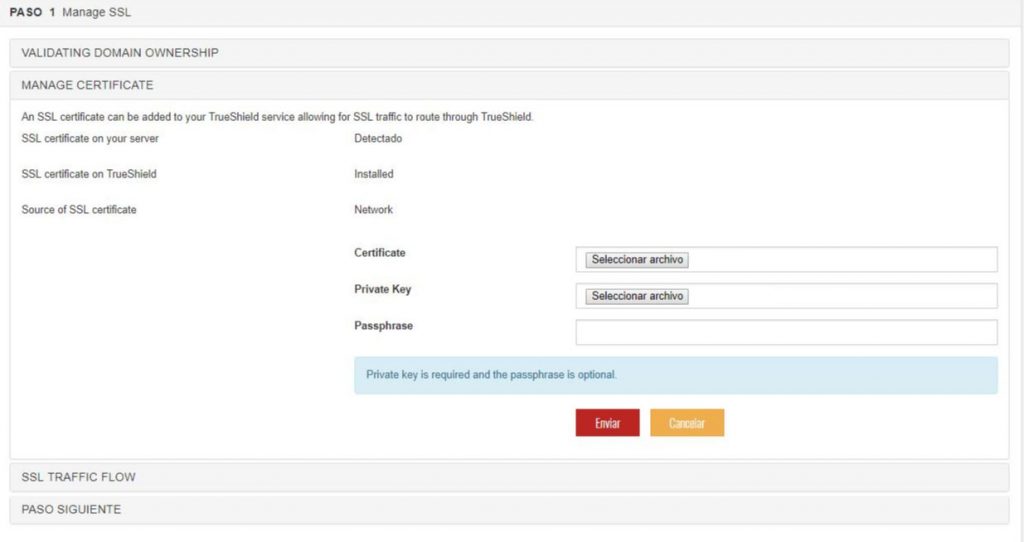The height and width of the screenshot is (542, 1024).
Task: Click the blue private key info notice
Action: pyautogui.click(x=675, y=375)
